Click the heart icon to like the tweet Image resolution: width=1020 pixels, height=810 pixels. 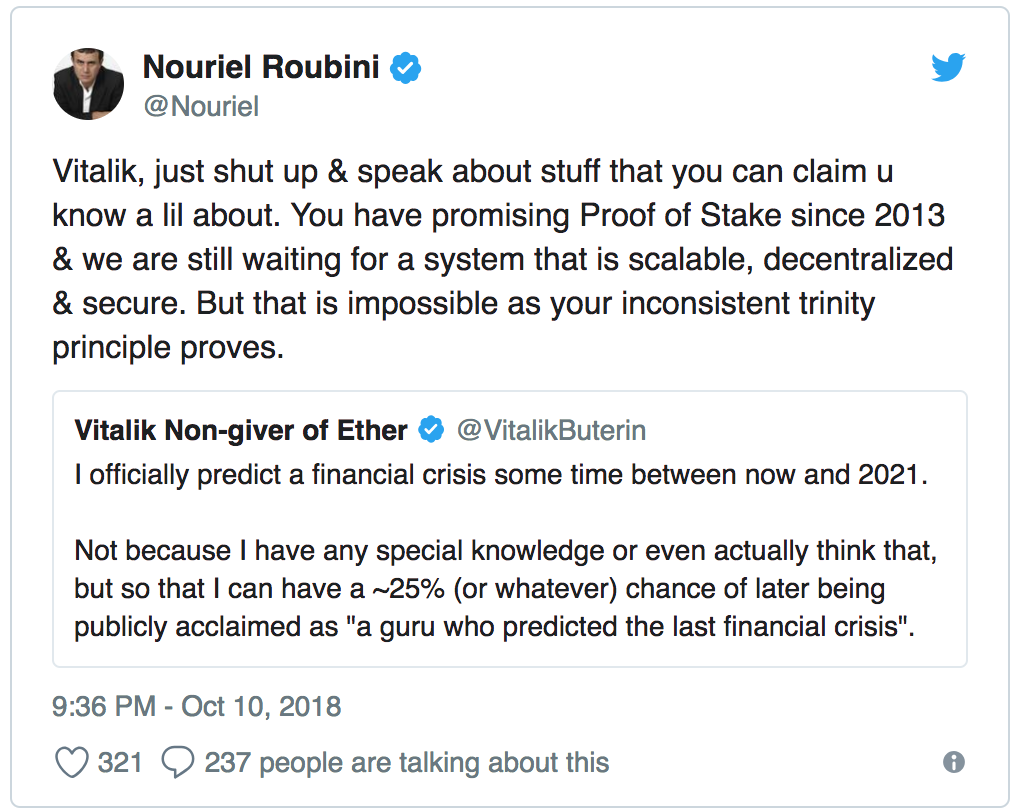72,763
